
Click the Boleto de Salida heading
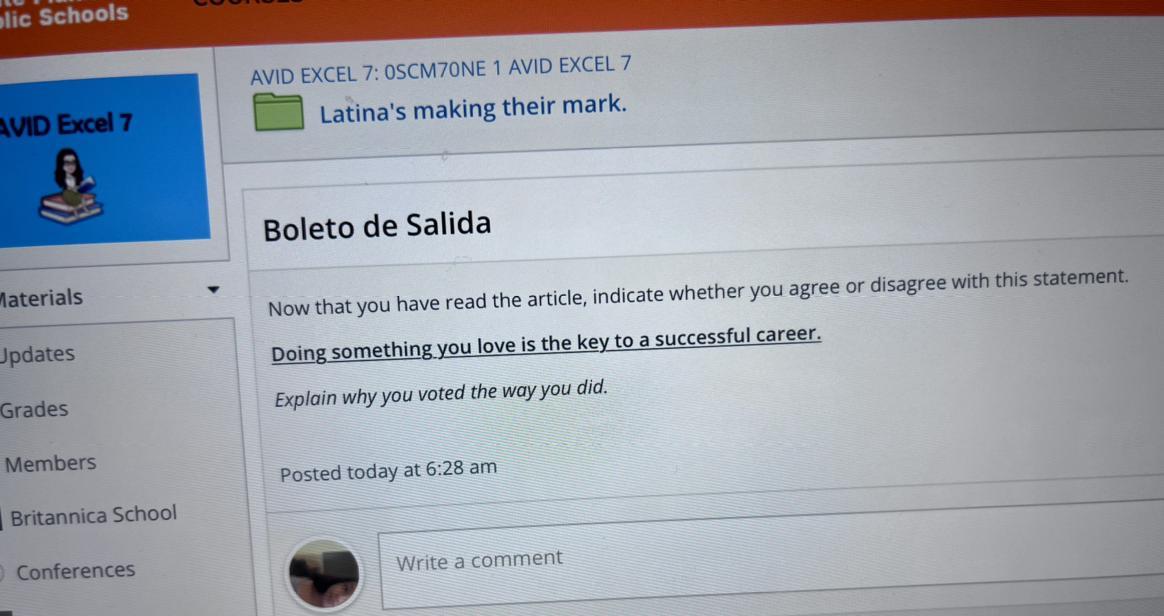(x=377, y=226)
